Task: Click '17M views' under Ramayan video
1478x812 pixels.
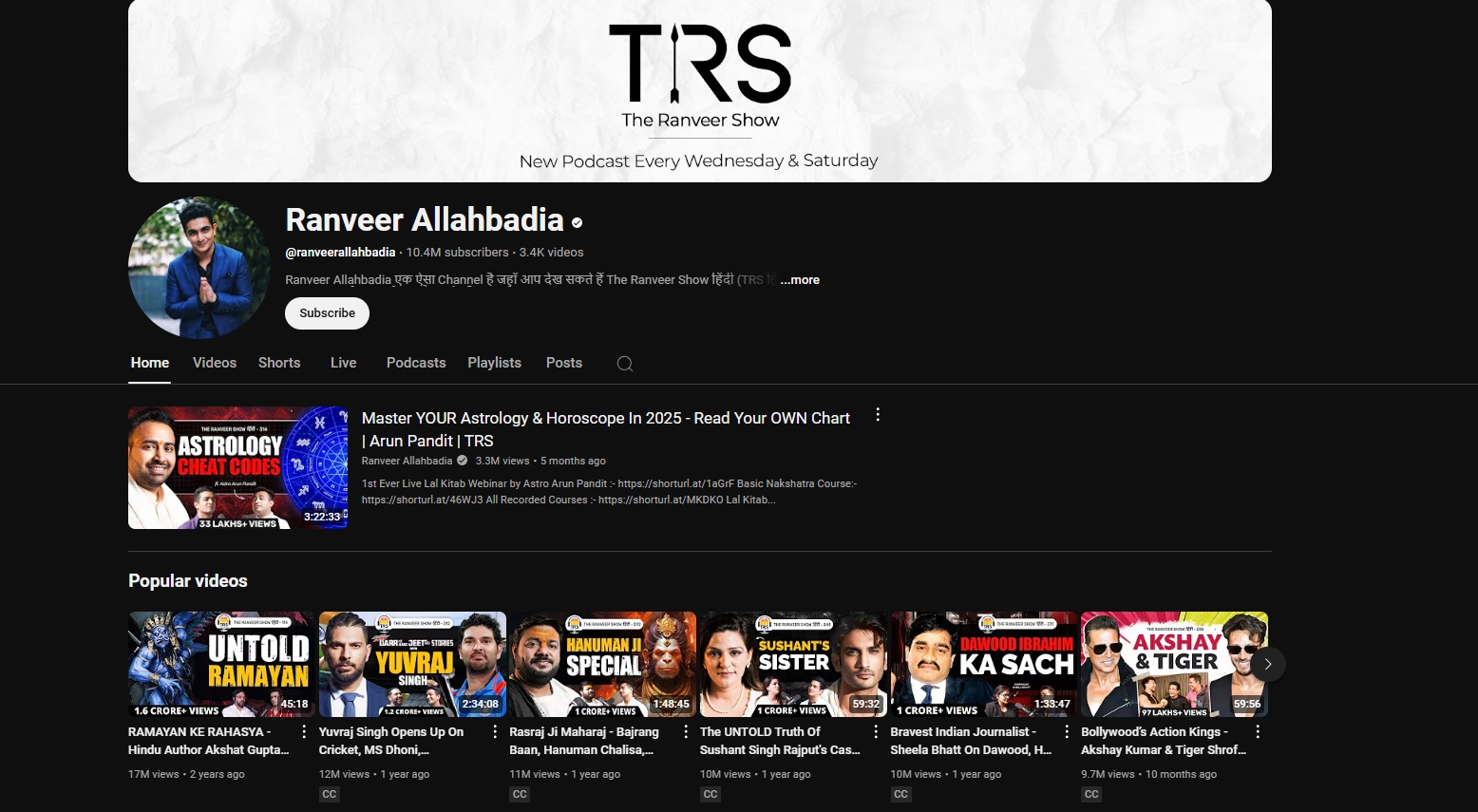Action: (x=154, y=774)
